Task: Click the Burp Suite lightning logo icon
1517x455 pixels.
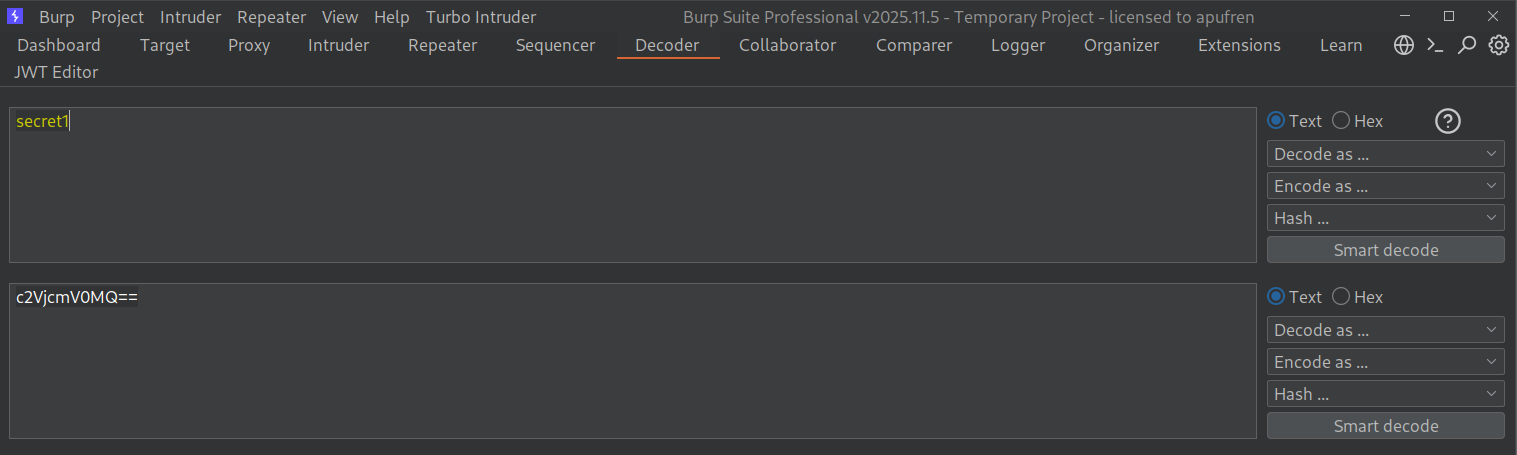Action: (x=15, y=17)
